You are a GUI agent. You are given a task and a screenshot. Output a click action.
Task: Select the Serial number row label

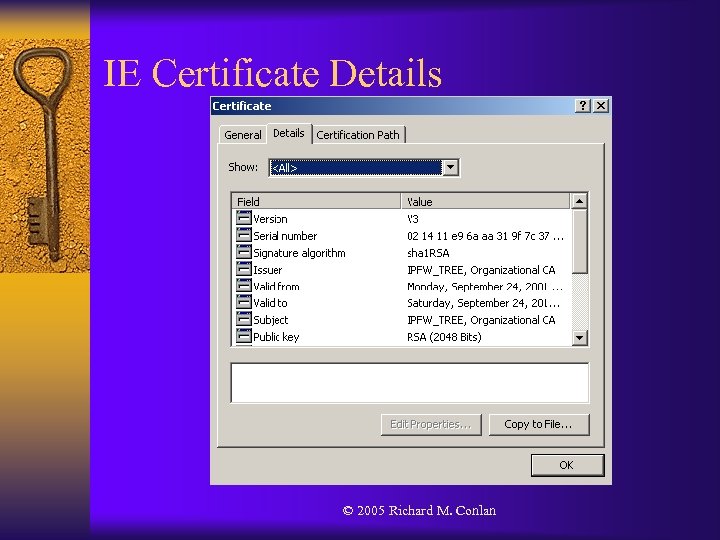(285, 236)
